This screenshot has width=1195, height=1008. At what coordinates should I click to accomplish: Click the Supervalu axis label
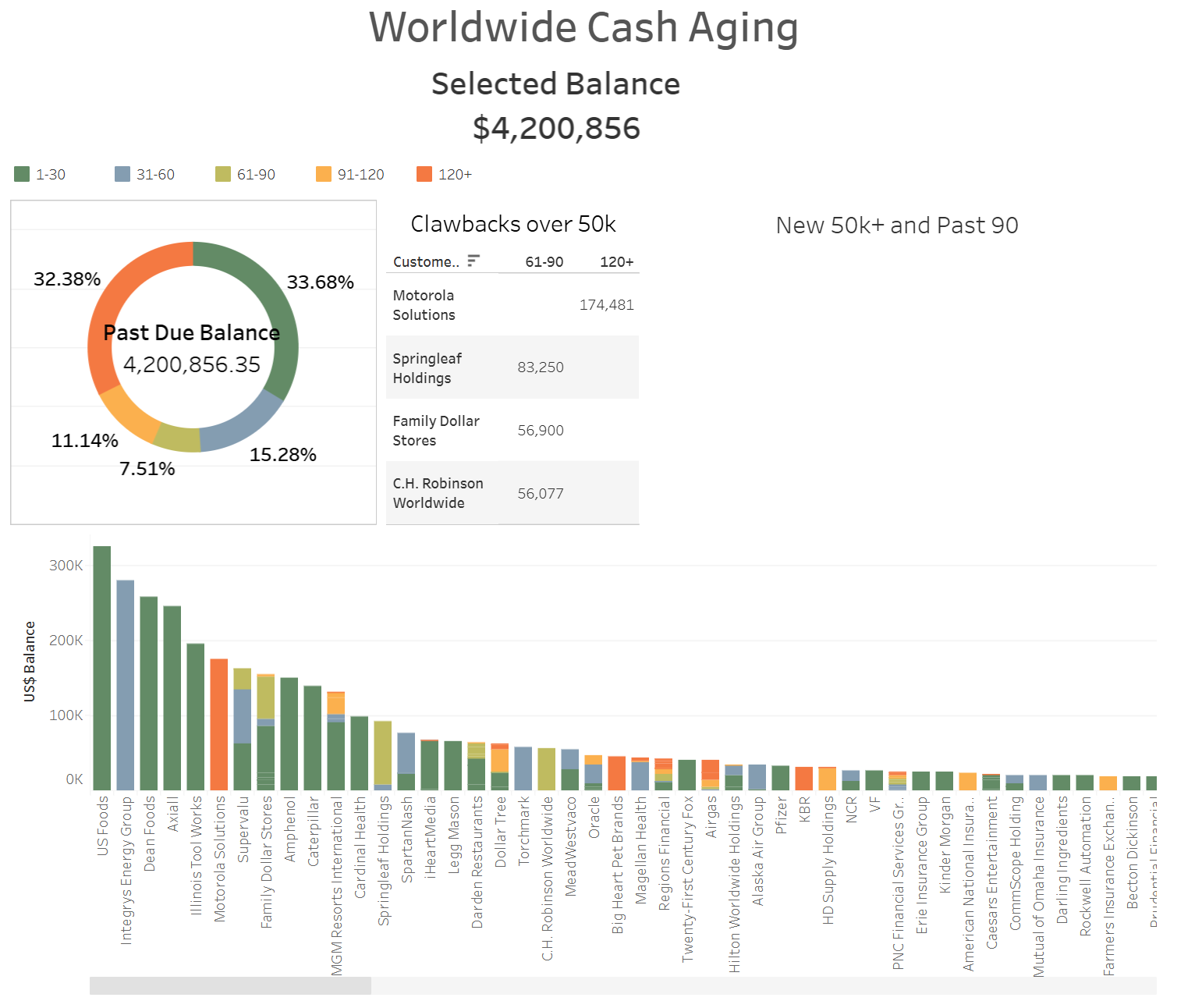click(243, 829)
